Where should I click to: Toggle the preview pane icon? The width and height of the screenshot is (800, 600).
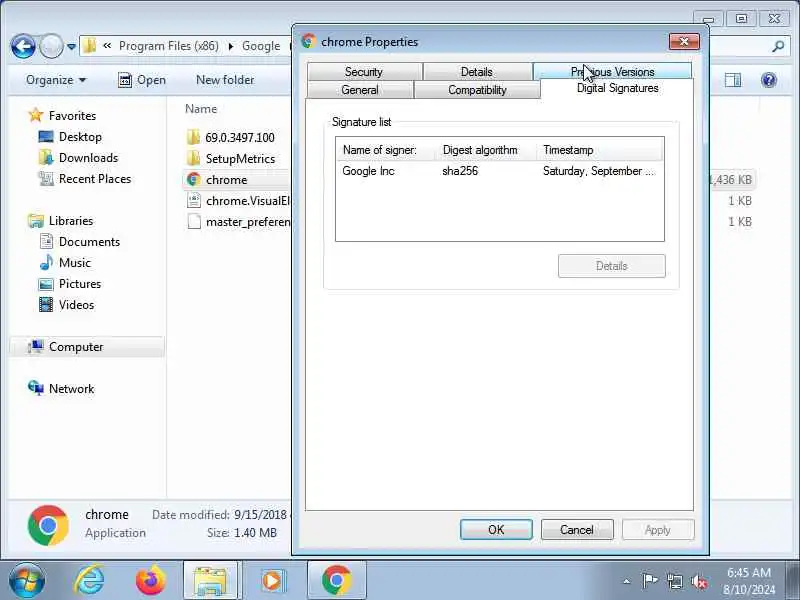[x=733, y=80]
